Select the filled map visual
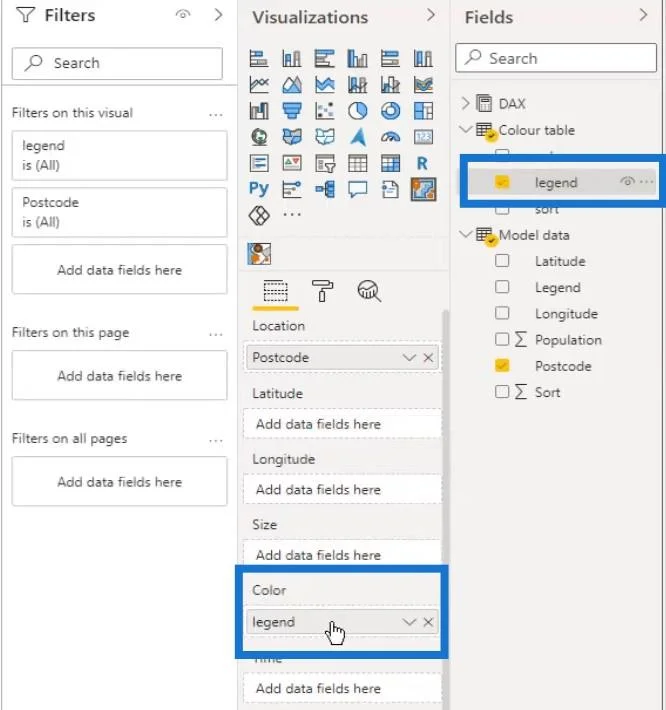The height and width of the screenshot is (710, 666). 292,137
